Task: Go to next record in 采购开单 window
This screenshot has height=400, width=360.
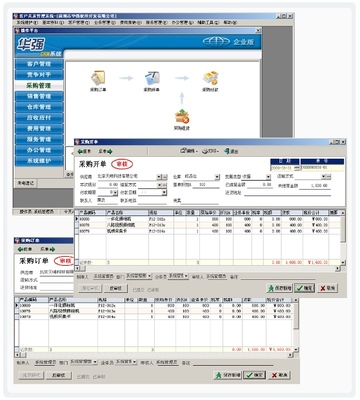Action: [105, 151]
